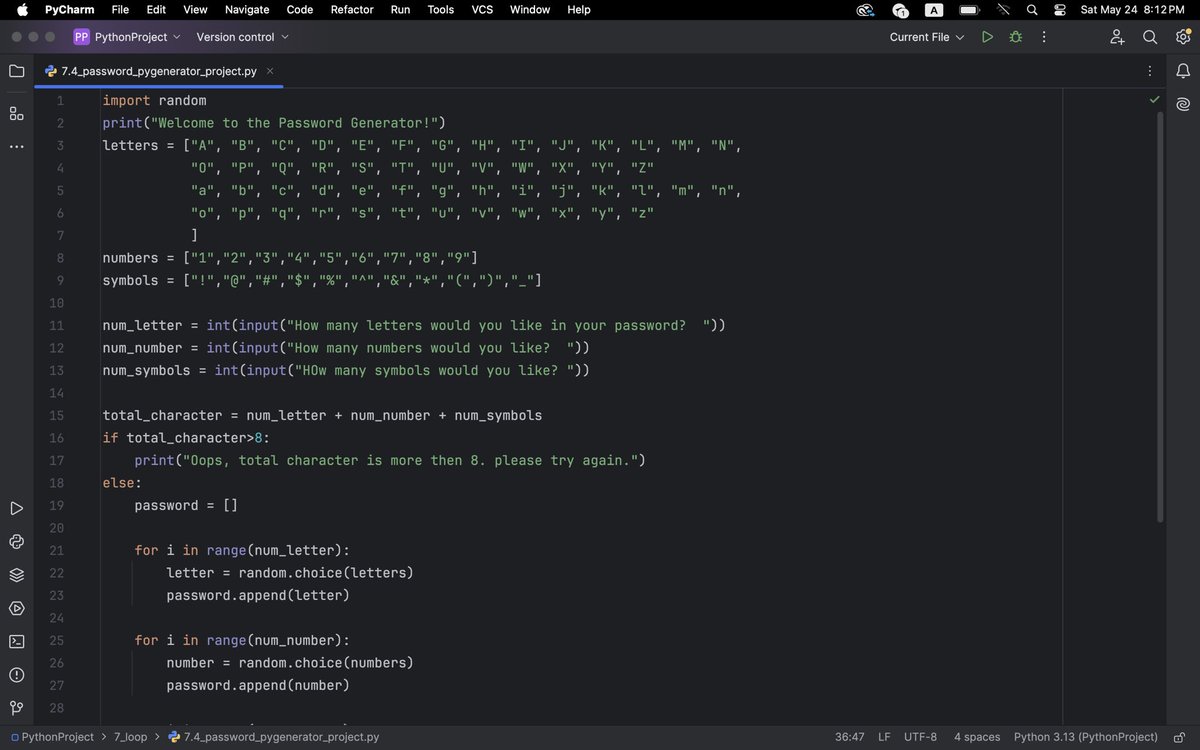1200x750 pixels.
Task: Open the Tools menu
Action: (440, 9)
